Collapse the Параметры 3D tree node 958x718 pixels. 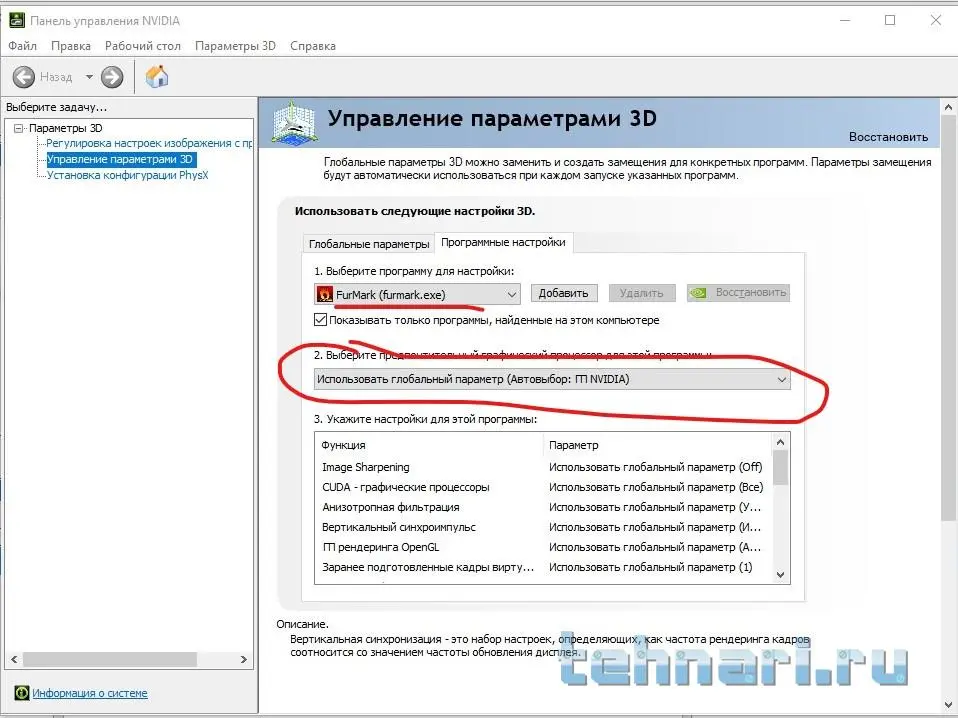(18, 128)
